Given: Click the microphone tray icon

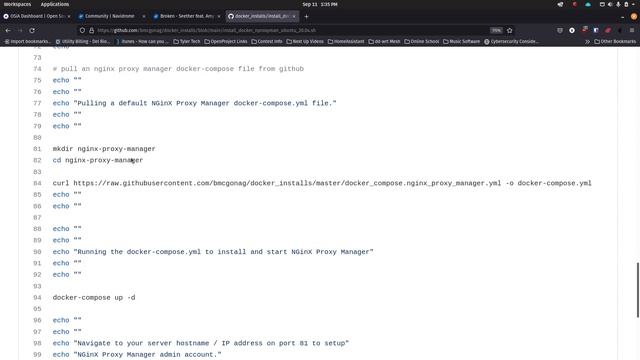Looking at the screenshot, I should click(618, 4).
